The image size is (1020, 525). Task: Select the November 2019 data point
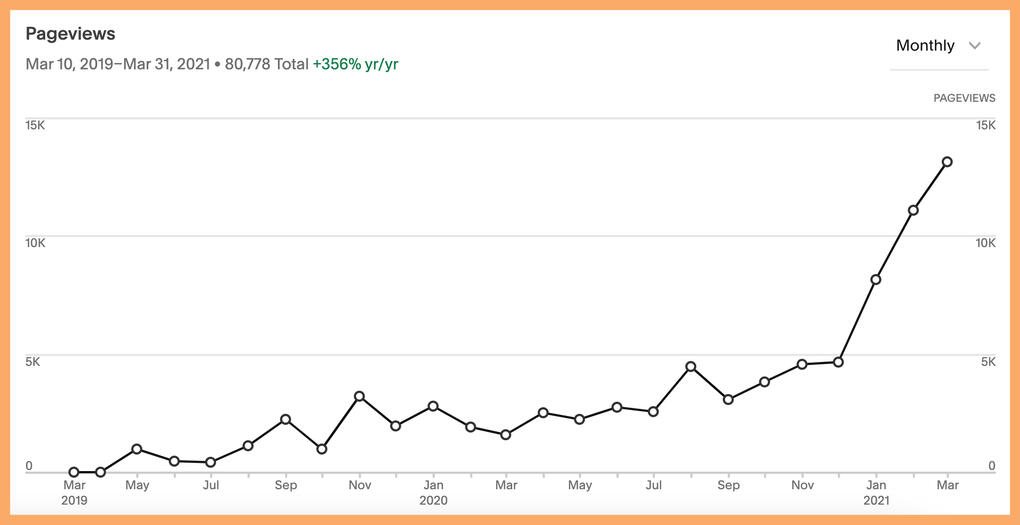[x=359, y=397]
